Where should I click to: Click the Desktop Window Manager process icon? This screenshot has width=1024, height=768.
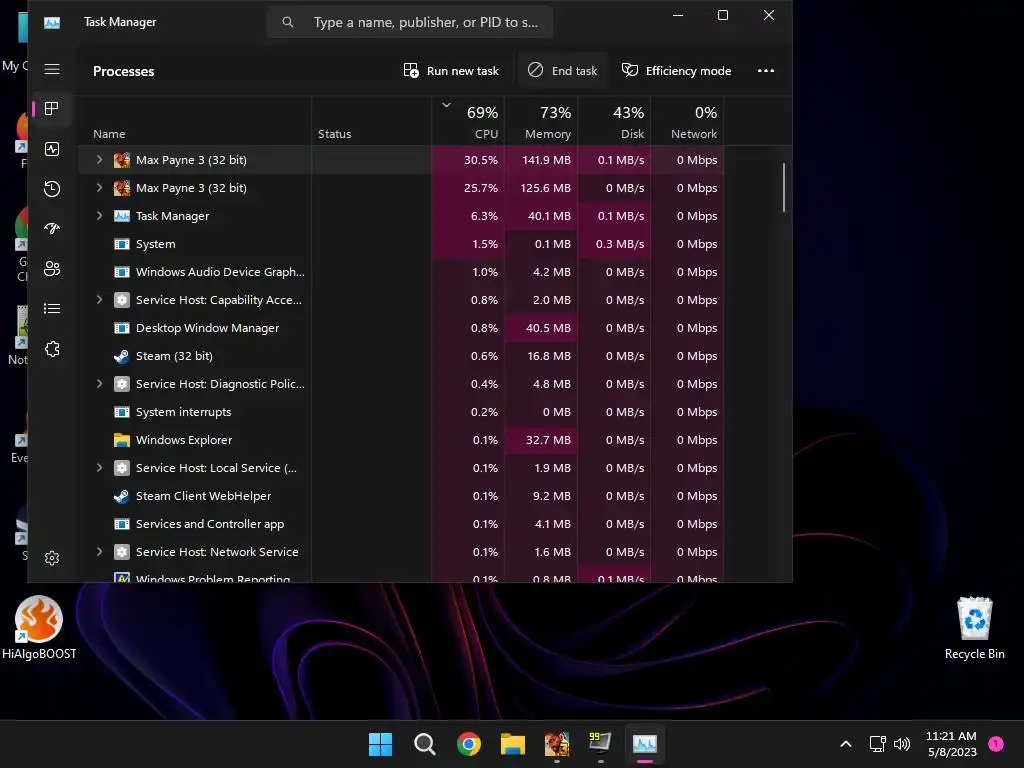point(121,328)
